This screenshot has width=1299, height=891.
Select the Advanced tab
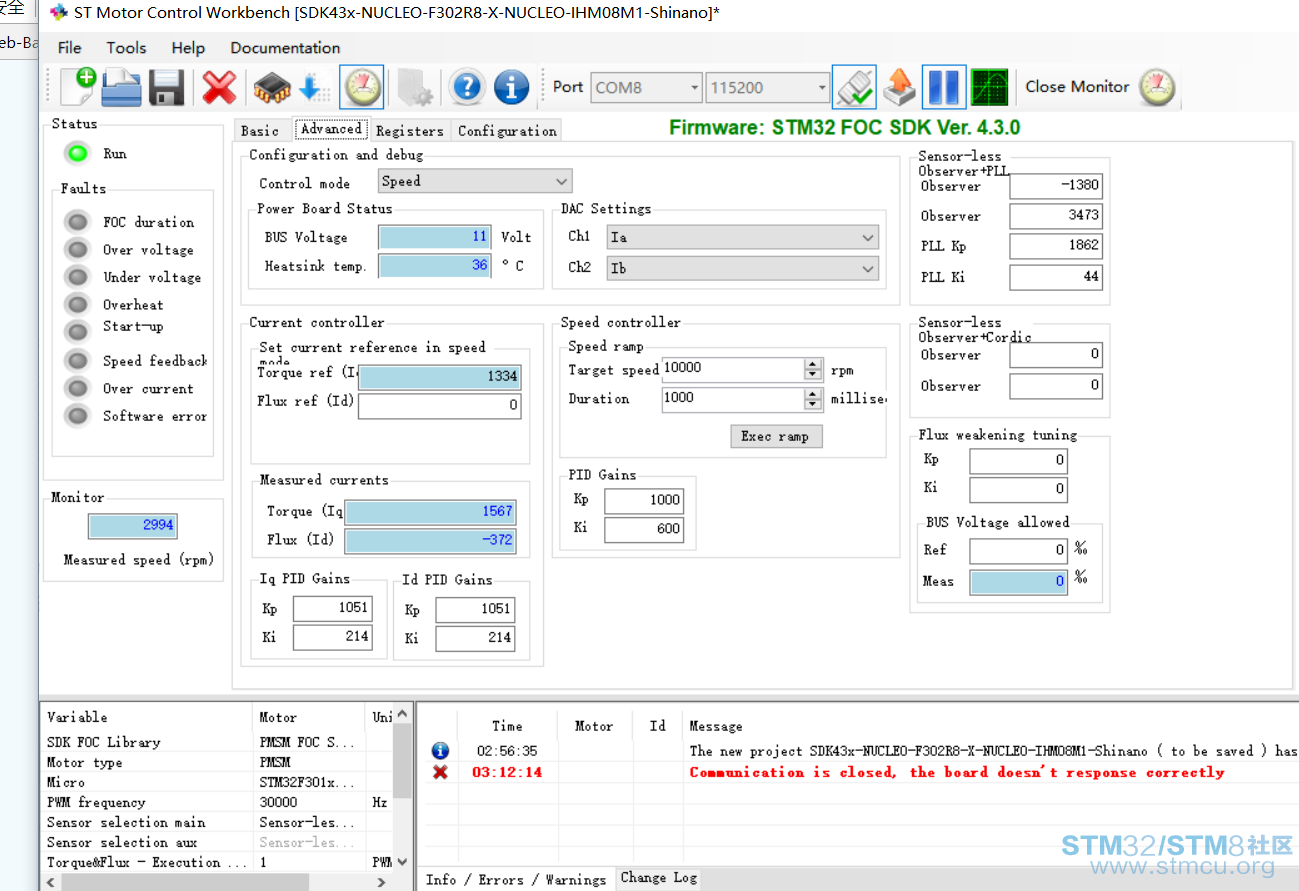[331, 129]
